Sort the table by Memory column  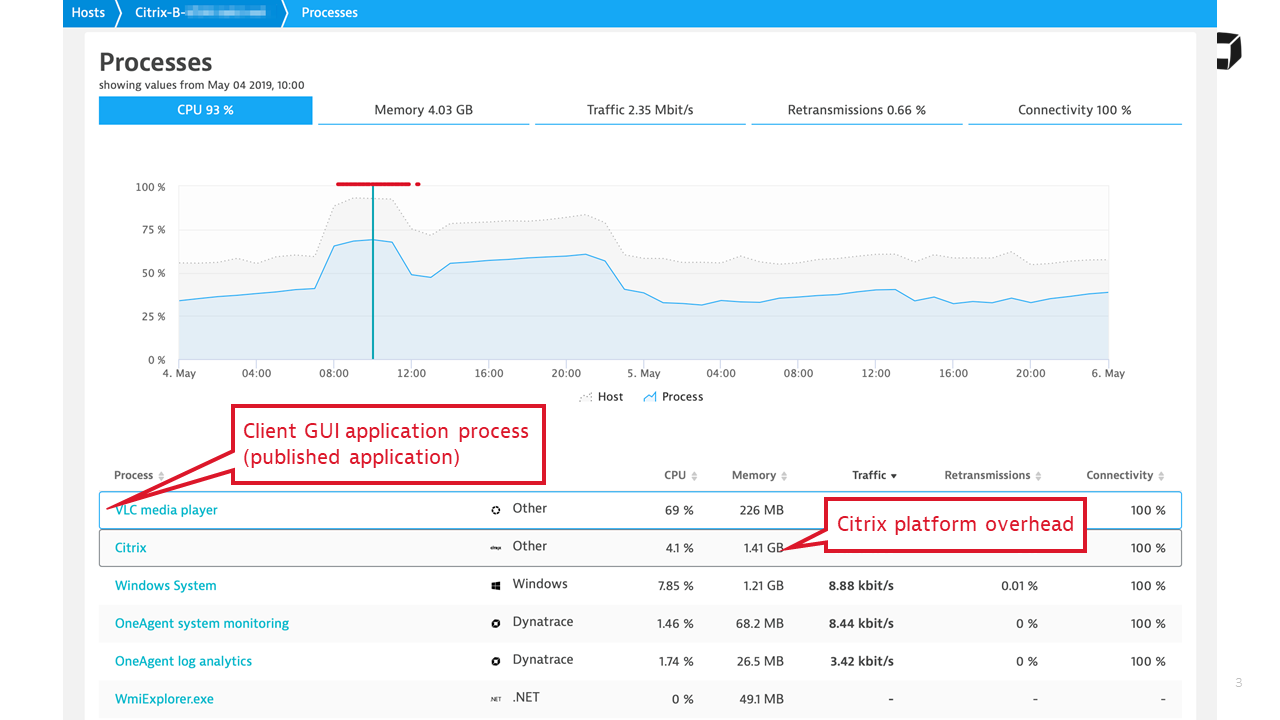760,476
